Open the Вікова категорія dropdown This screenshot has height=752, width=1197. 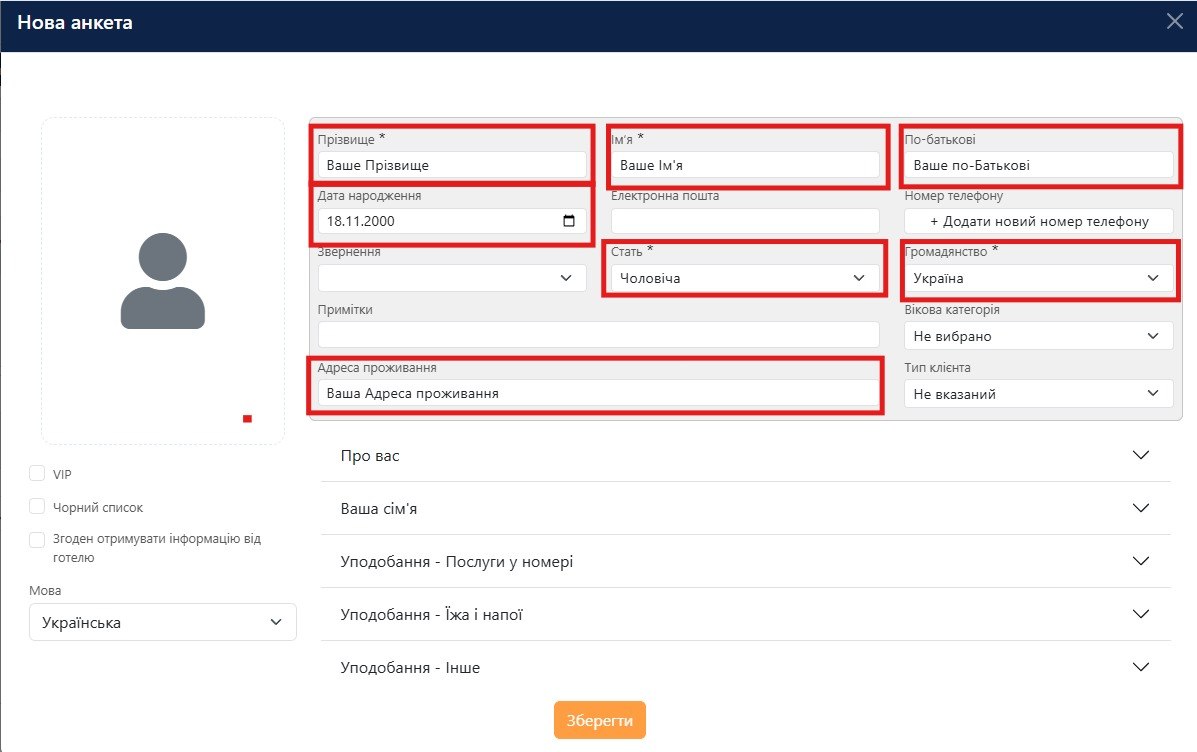[1038, 336]
